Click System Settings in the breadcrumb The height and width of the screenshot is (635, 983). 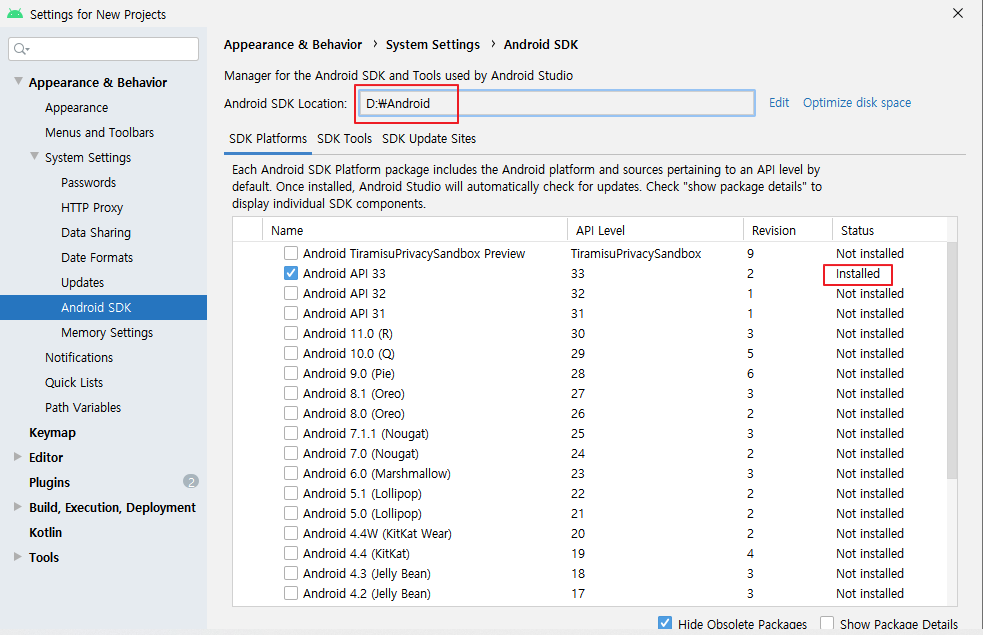433,45
